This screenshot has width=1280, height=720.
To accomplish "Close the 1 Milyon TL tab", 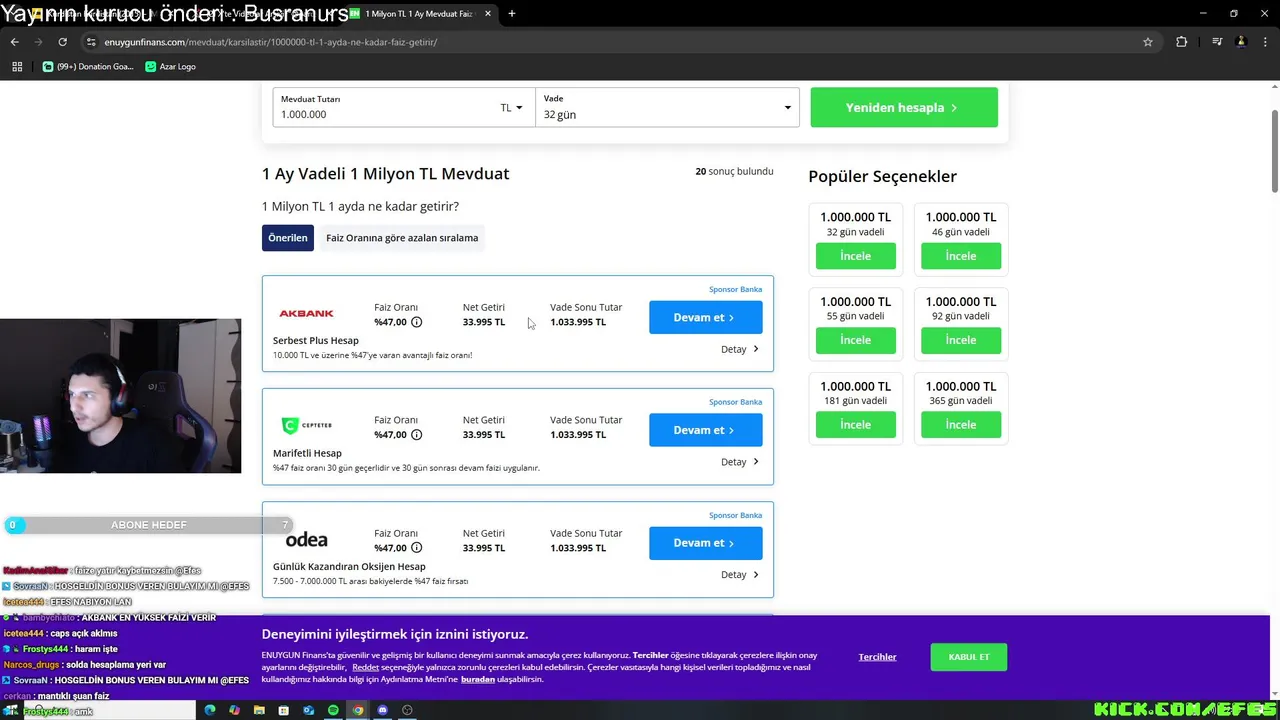I will 488,14.
